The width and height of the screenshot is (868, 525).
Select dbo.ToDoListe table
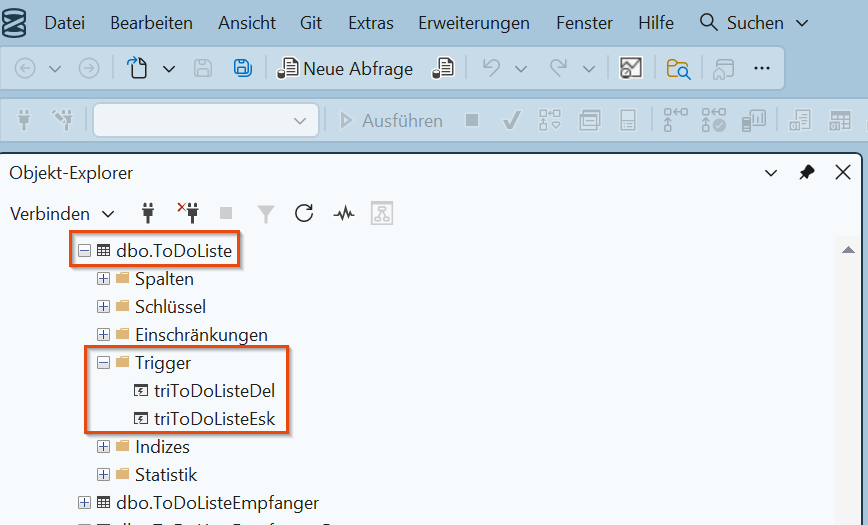click(174, 251)
